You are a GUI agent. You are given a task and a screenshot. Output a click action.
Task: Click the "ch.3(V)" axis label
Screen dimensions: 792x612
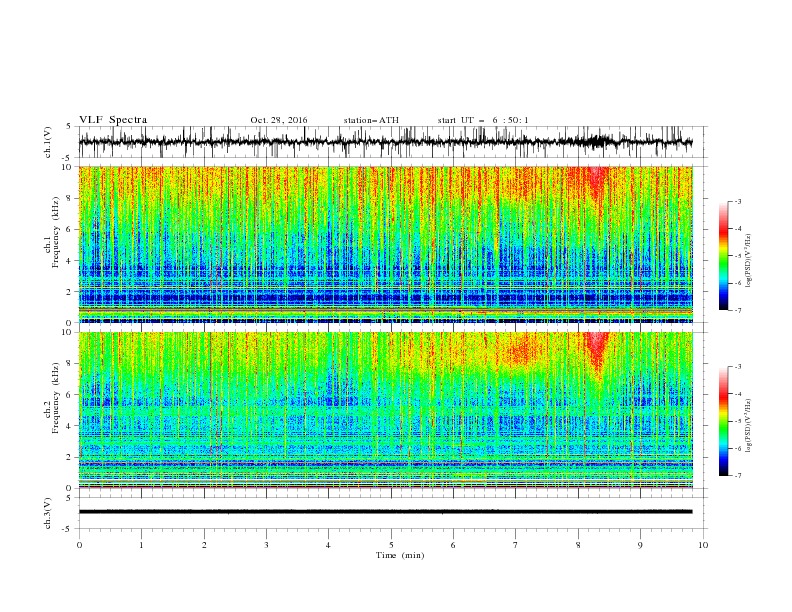48,513
